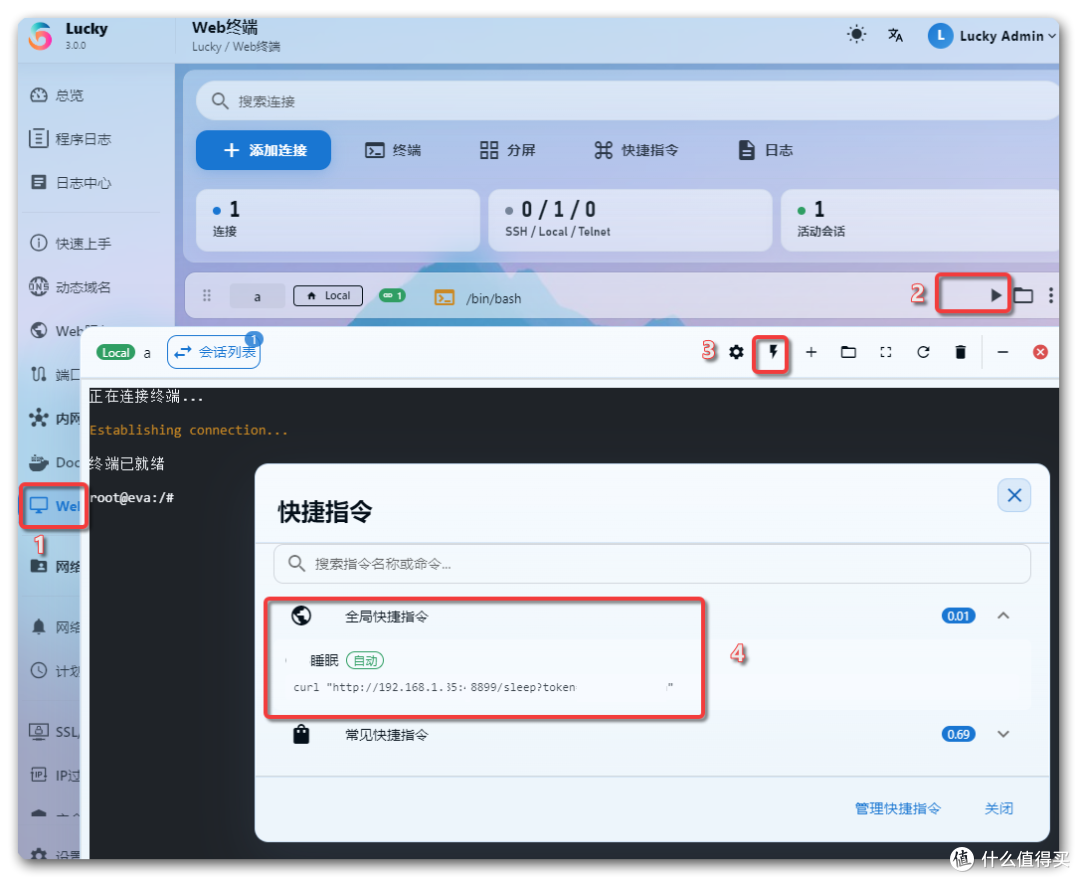Open 动态域名 DDNS sidebar item
This screenshot has width=1080, height=882.
pos(70,286)
